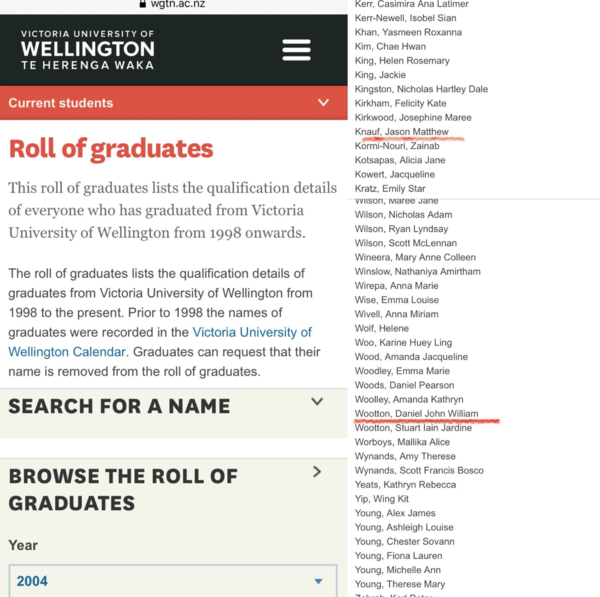Select the name Young, Alex James
Image resolution: width=600 pixels, height=597 pixels.
pyautogui.click(x=395, y=513)
